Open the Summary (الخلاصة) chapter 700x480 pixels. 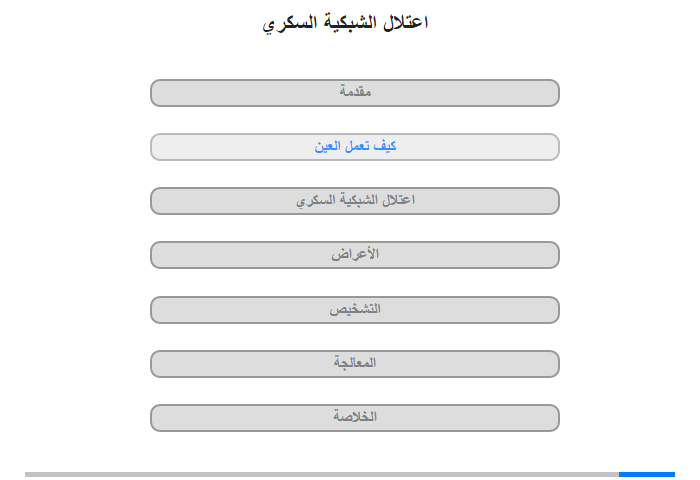(355, 418)
